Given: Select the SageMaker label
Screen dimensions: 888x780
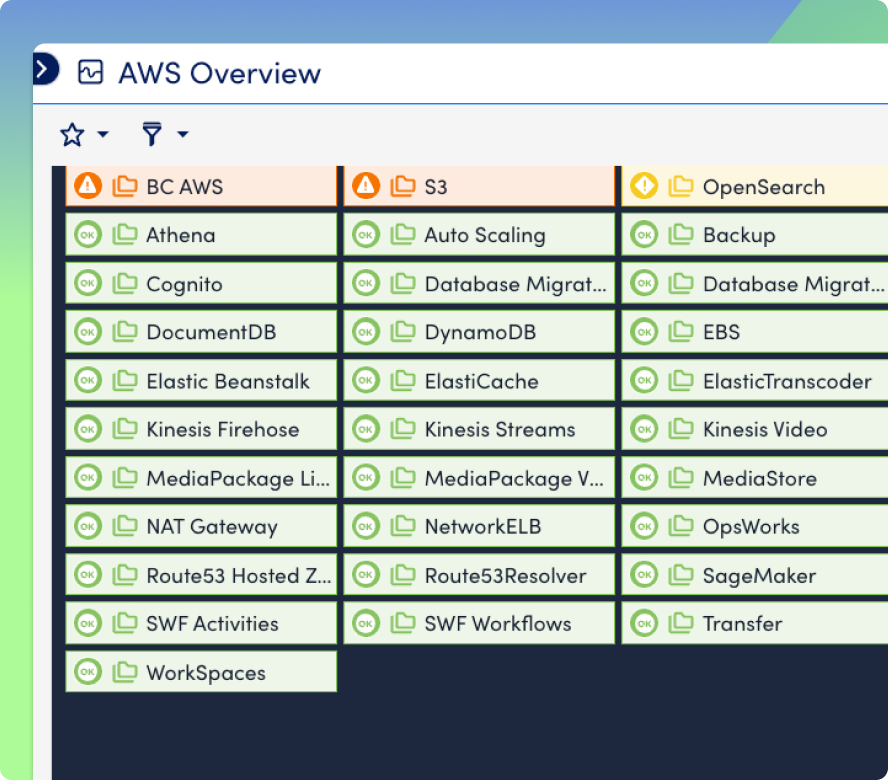Looking at the screenshot, I should (x=759, y=577).
